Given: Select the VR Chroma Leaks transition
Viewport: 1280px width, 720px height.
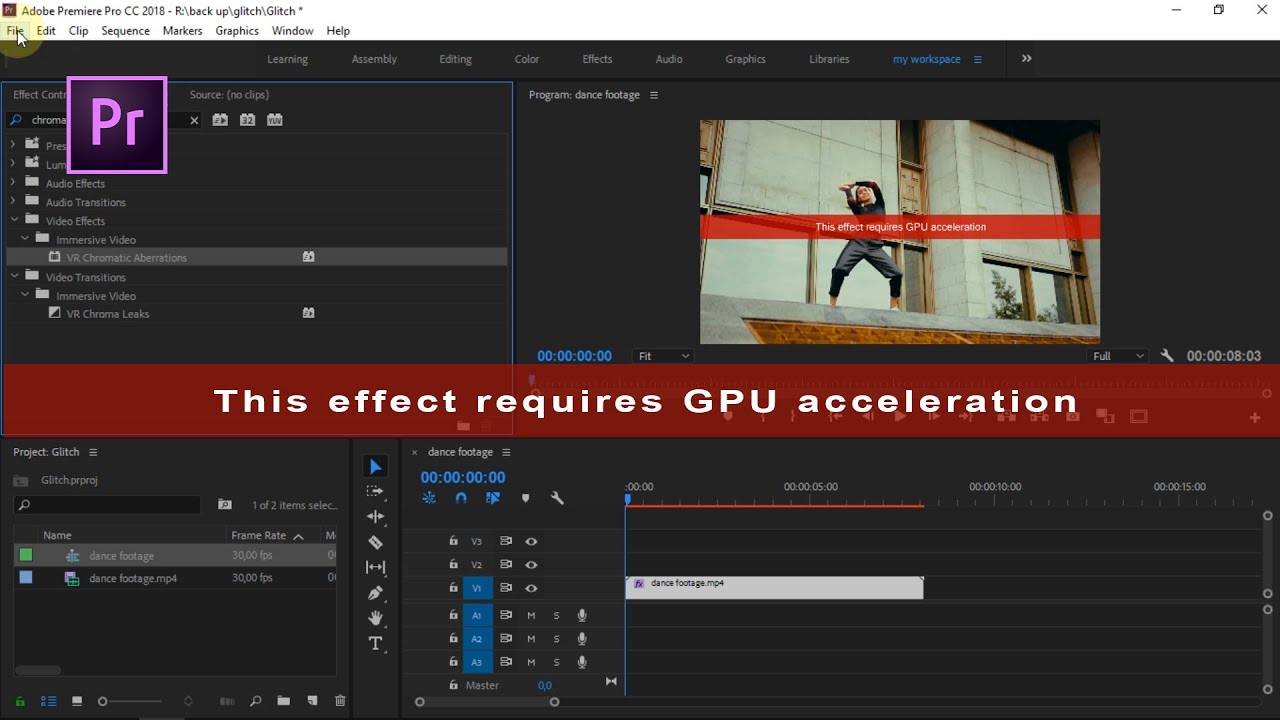Looking at the screenshot, I should coord(108,314).
